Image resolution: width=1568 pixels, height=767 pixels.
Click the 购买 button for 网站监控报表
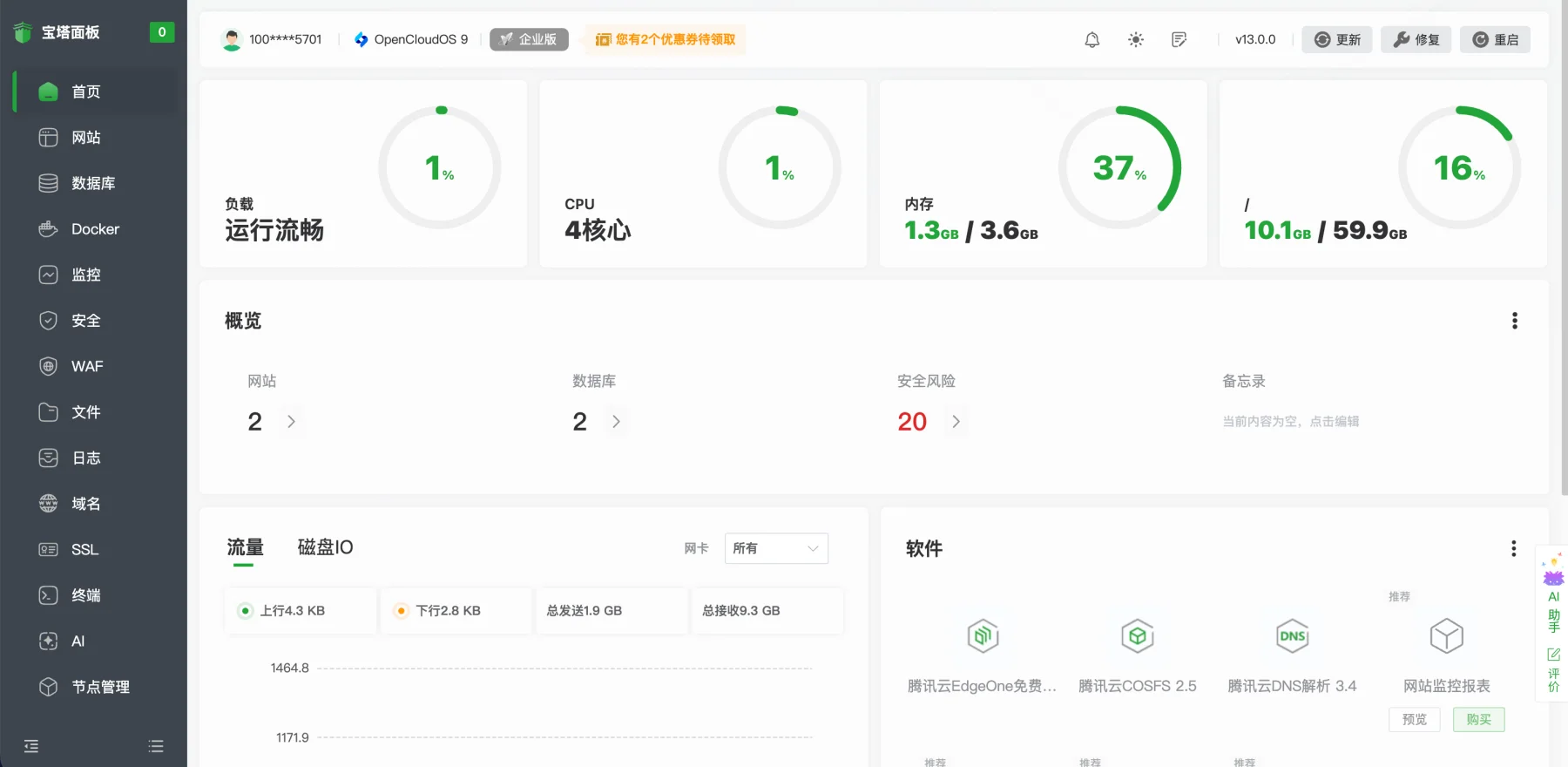pos(1479,719)
